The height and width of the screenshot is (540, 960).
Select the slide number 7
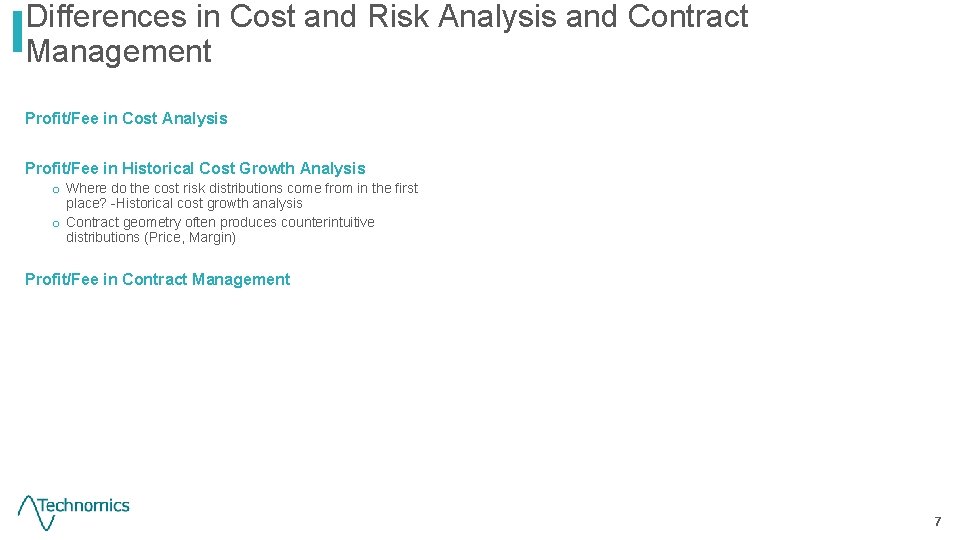[937, 521]
